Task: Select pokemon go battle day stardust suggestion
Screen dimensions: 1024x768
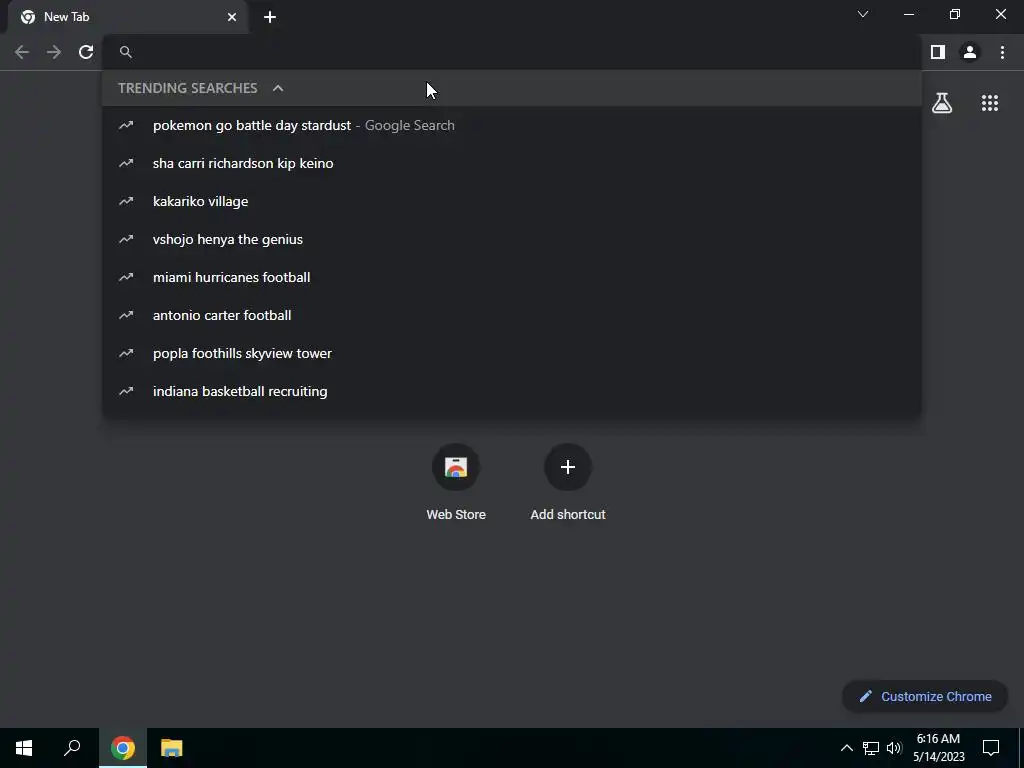Action: (512, 125)
